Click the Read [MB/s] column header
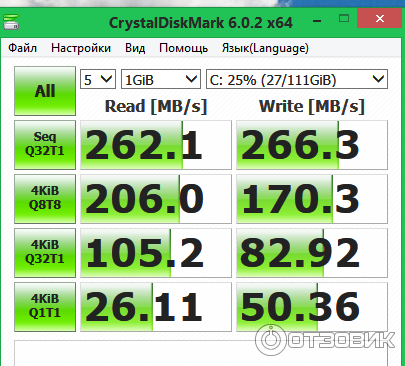Image resolution: width=405 pixels, height=366 pixels. coord(156,107)
